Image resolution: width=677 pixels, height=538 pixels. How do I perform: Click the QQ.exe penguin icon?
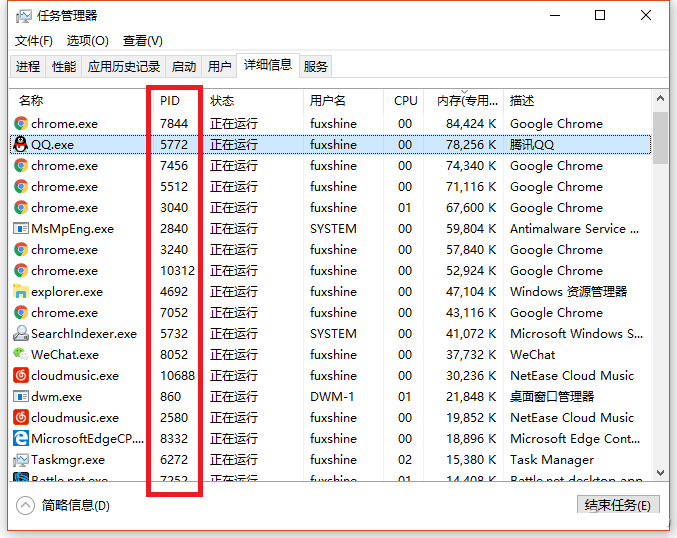click(x=20, y=144)
